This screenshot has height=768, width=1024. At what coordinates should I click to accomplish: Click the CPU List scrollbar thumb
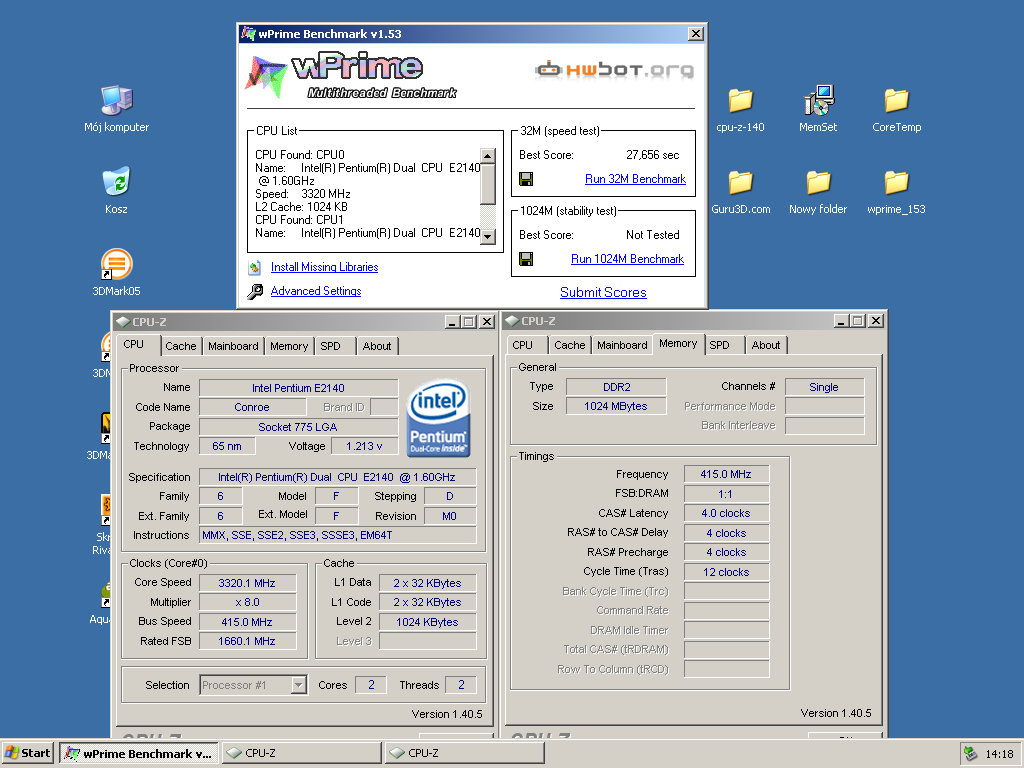pos(488,184)
